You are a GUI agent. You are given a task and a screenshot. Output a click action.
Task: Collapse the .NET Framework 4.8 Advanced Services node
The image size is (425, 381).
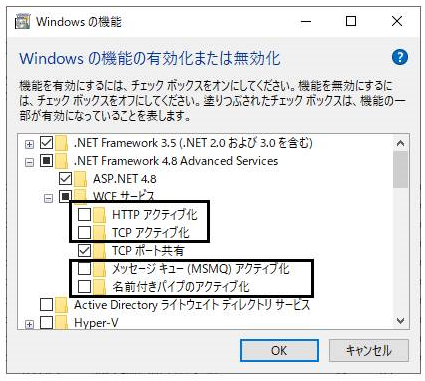point(30,162)
